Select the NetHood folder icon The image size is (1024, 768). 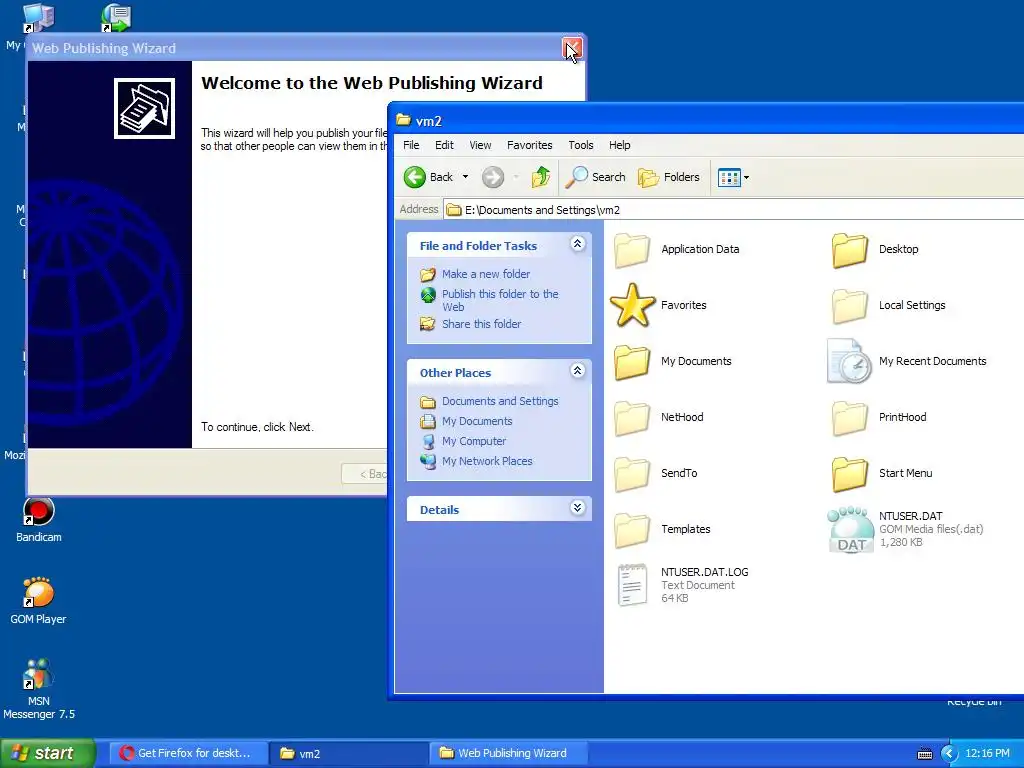pyautogui.click(x=632, y=417)
